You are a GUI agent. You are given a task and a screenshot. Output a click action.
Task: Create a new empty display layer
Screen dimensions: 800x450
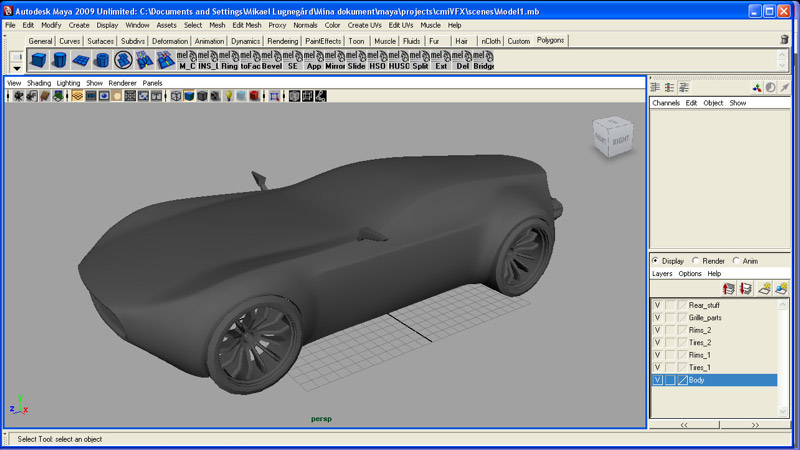(x=764, y=289)
